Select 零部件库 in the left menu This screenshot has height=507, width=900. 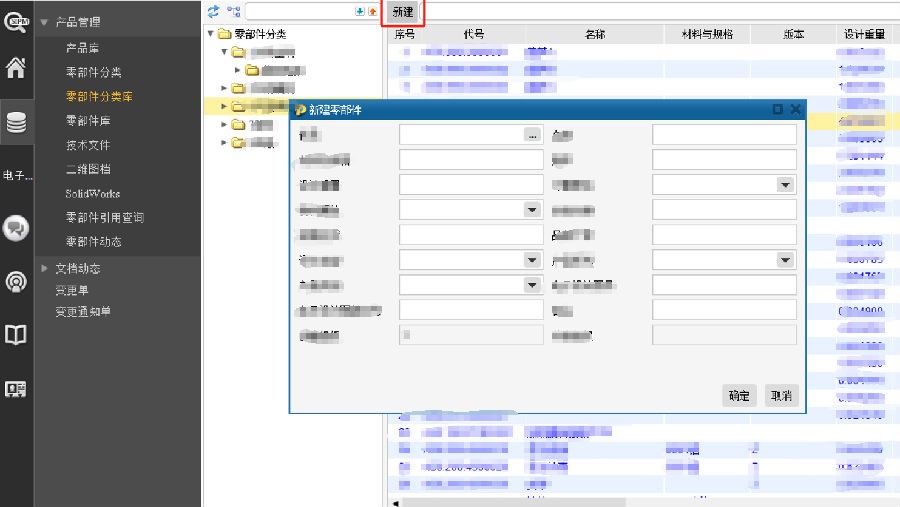pos(88,121)
